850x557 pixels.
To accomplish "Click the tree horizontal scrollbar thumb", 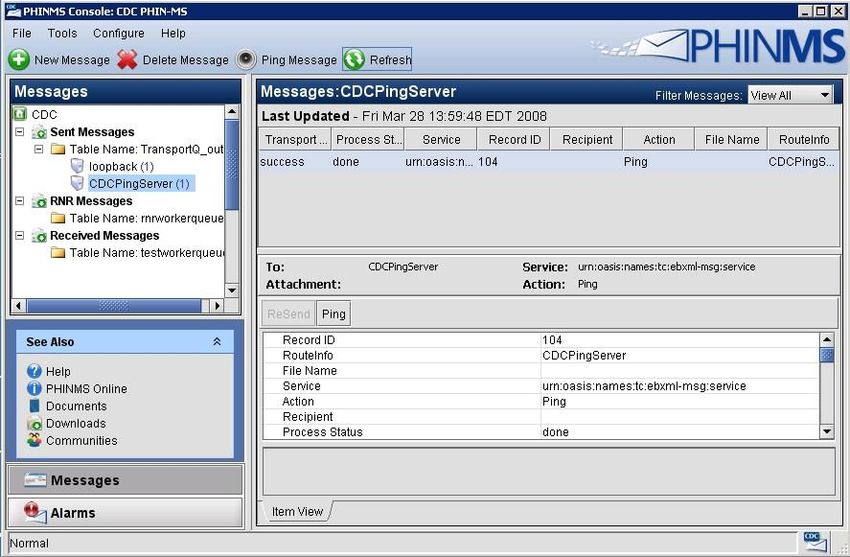I will [114, 306].
